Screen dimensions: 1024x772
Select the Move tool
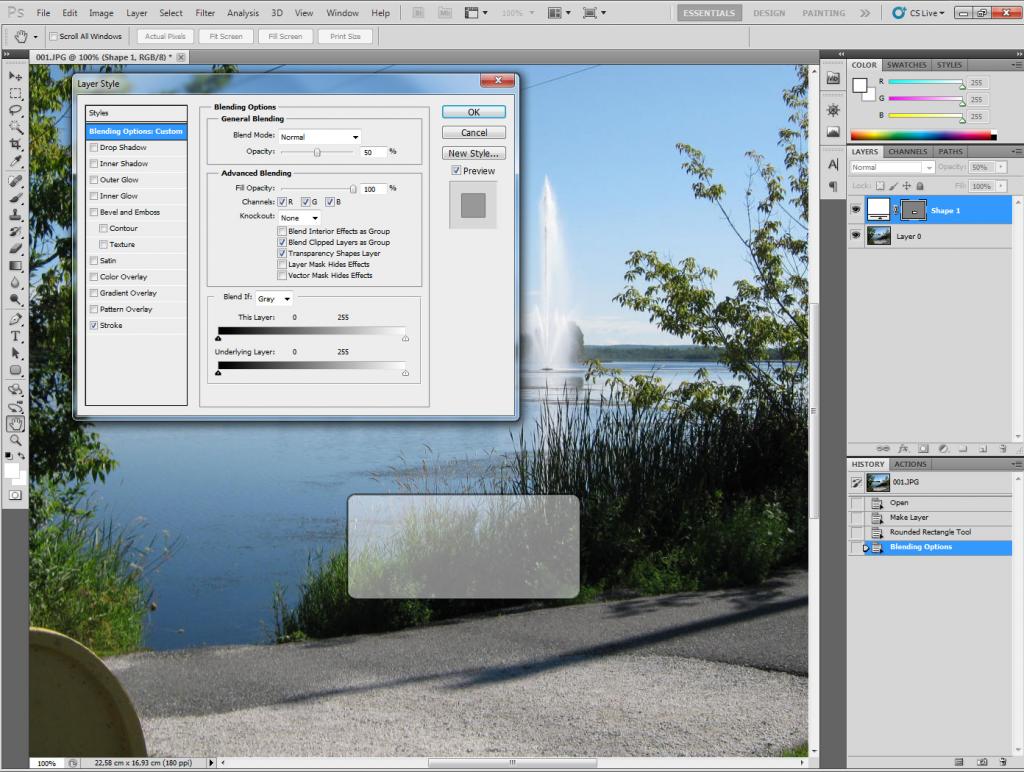point(15,76)
